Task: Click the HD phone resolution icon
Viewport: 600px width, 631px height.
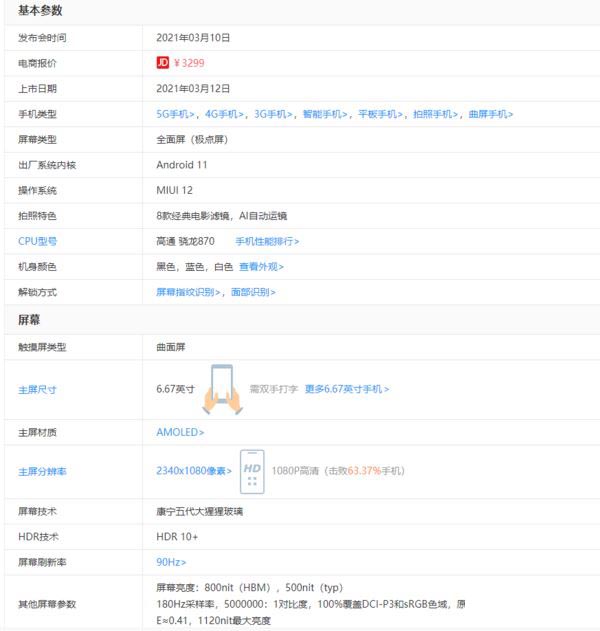Action: [252, 472]
